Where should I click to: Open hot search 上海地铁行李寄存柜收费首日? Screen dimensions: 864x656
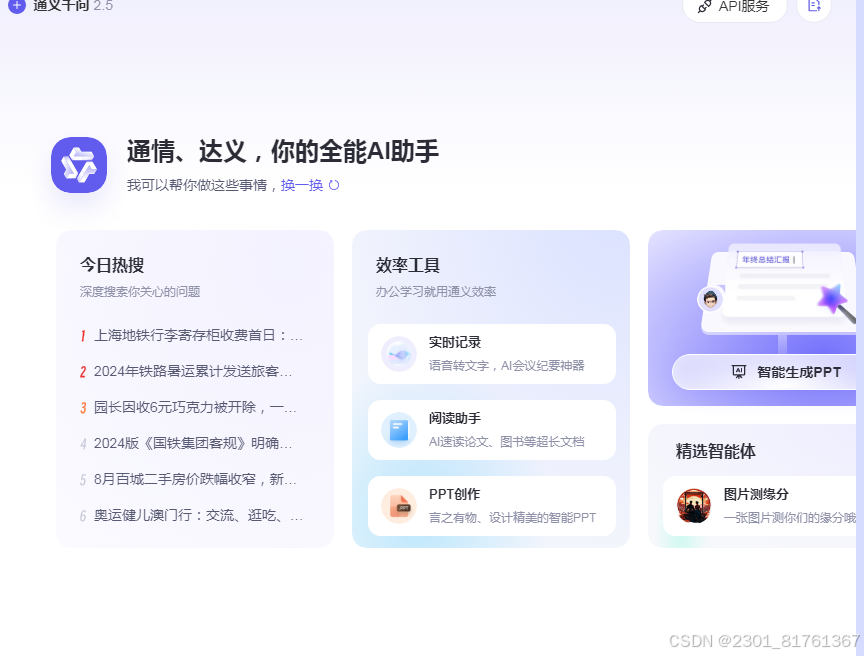198,335
